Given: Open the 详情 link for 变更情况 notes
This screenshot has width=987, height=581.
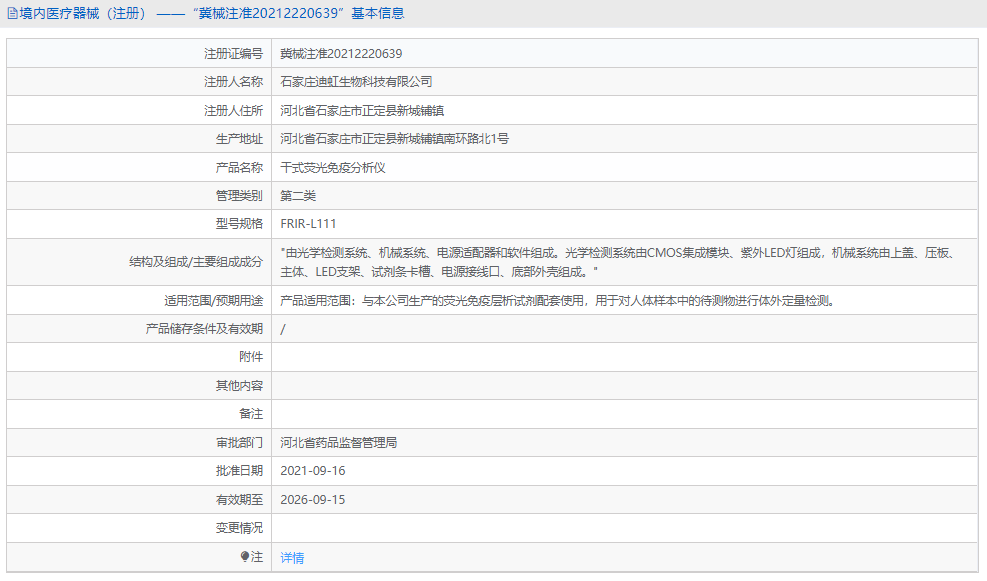Looking at the screenshot, I should tap(290, 556).
